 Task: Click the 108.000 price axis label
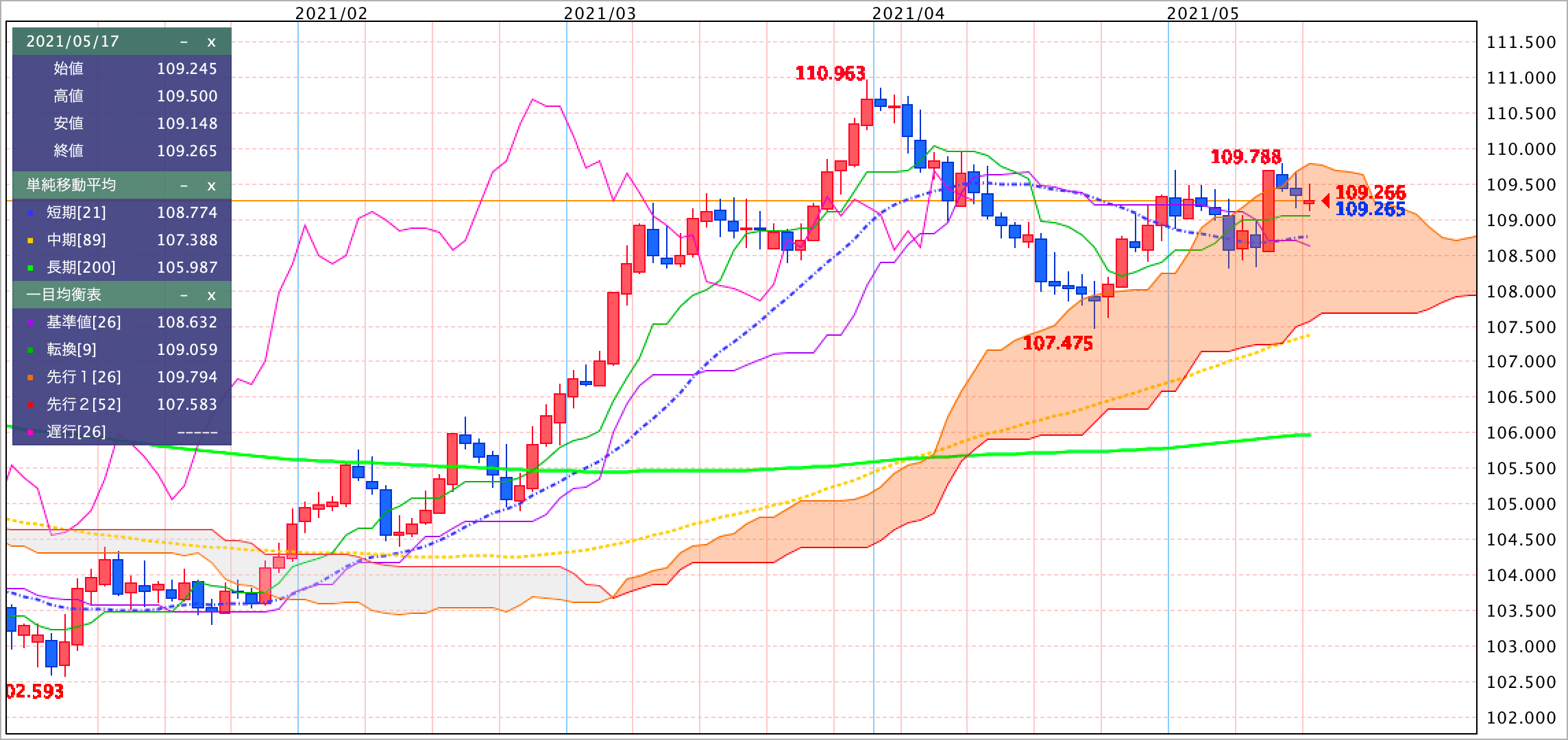[x=1520, y=292]
